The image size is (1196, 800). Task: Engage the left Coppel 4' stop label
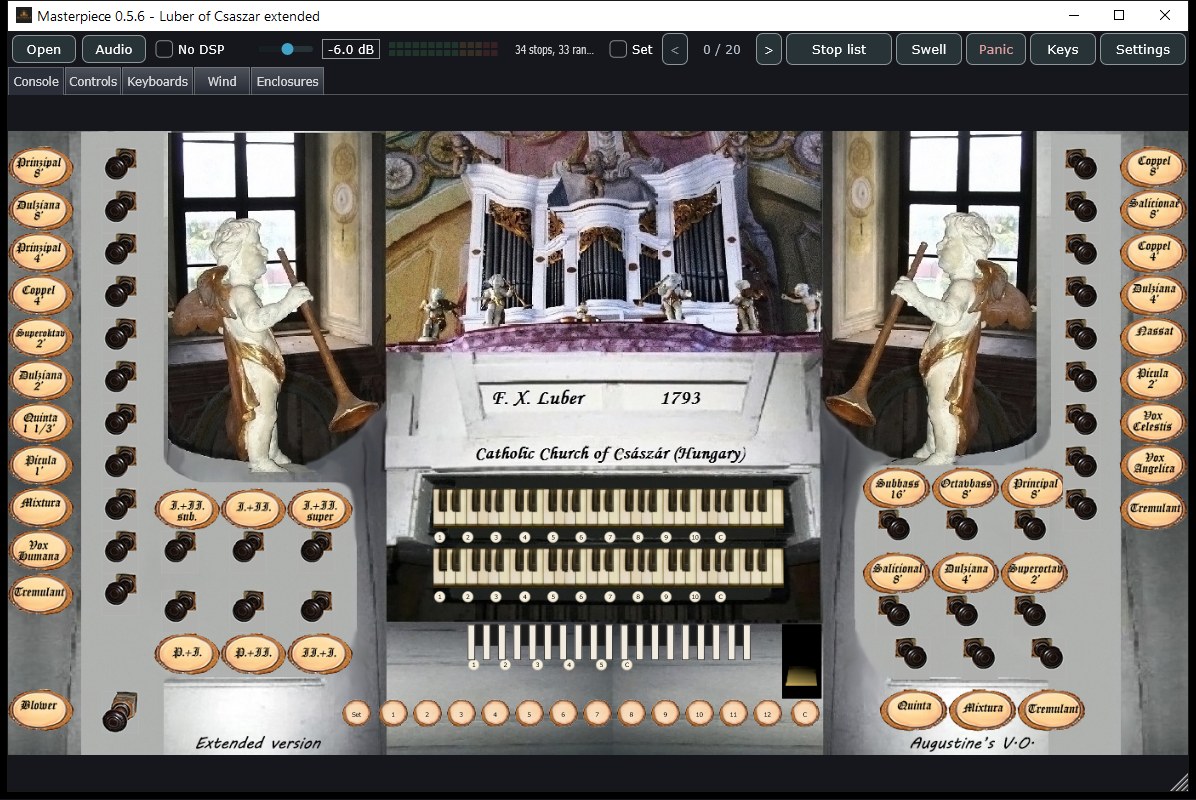point(40,295)
